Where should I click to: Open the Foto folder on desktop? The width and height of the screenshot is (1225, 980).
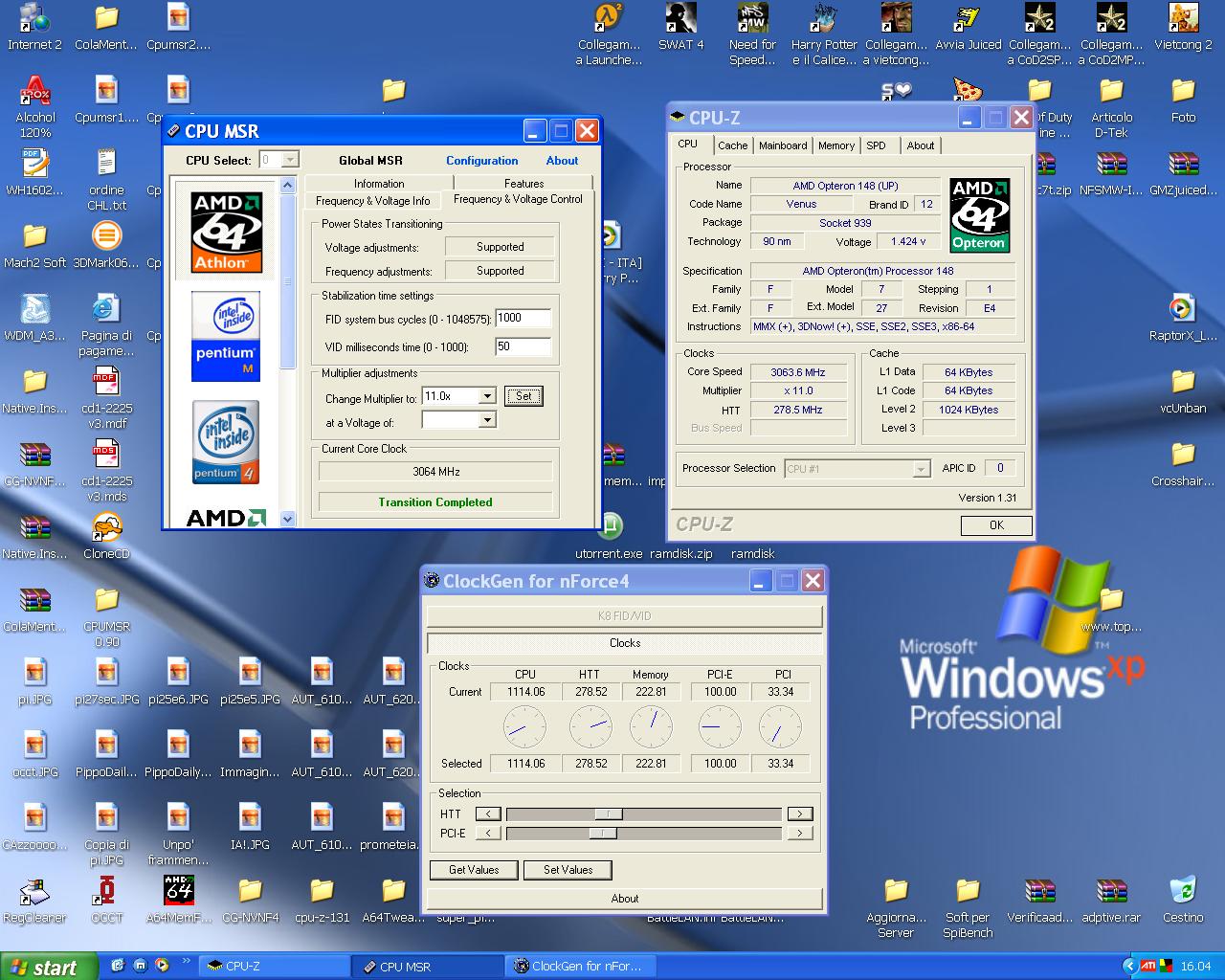click(x=1183, y=100)
